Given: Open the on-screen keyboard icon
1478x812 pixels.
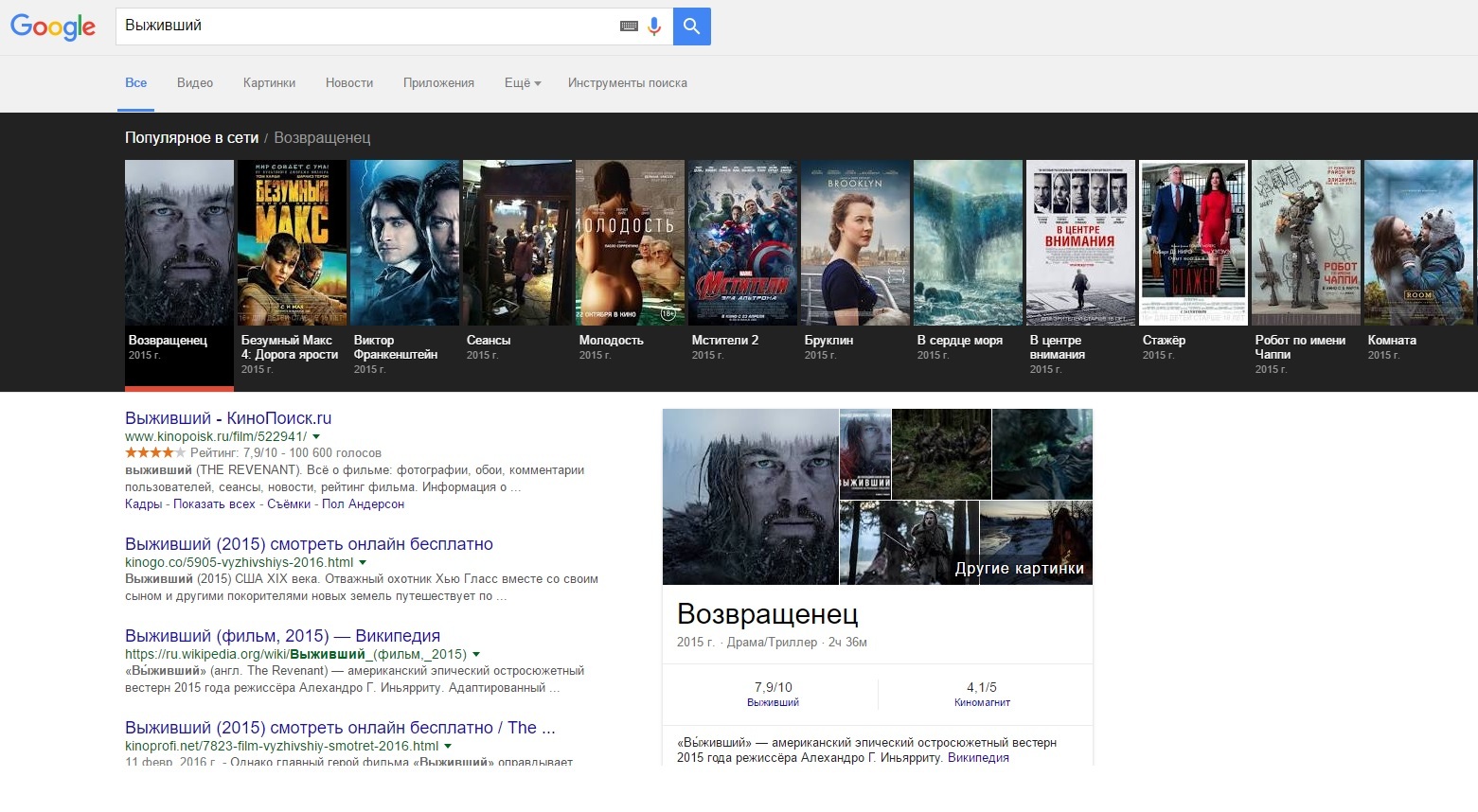Looking at the screenshot, I should coord(629,26).
